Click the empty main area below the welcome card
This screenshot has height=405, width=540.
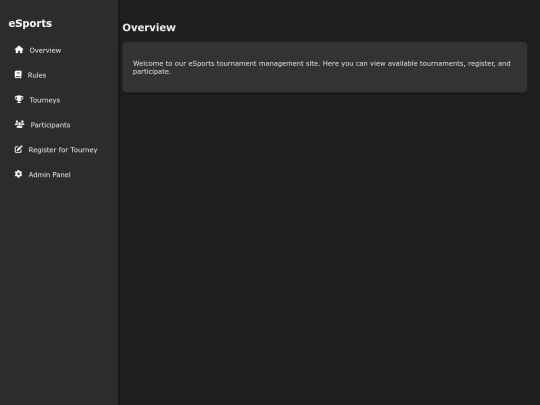click(x=329, y=248)
